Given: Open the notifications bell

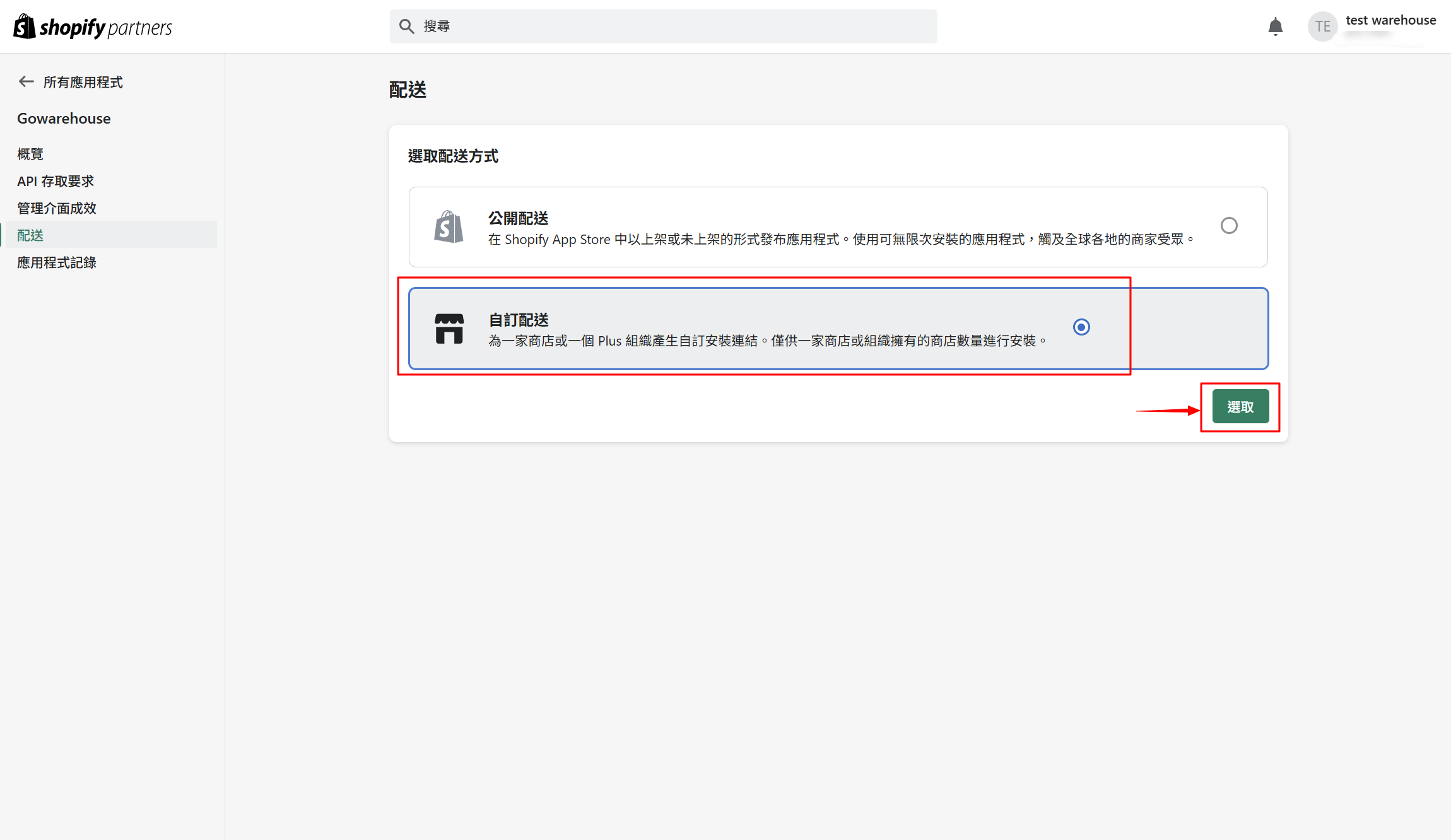Looking at the screenshot, I should click(1275, 26).
